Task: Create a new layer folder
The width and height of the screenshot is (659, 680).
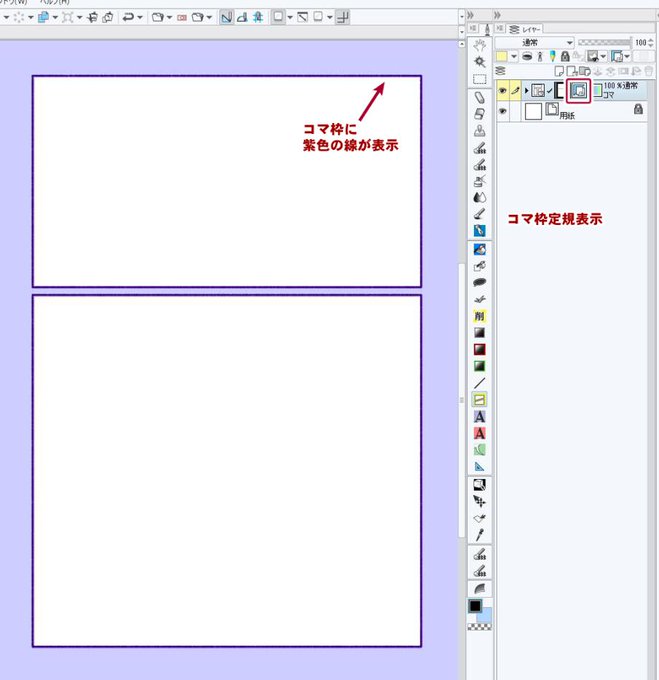Action: tap(585, 71)
